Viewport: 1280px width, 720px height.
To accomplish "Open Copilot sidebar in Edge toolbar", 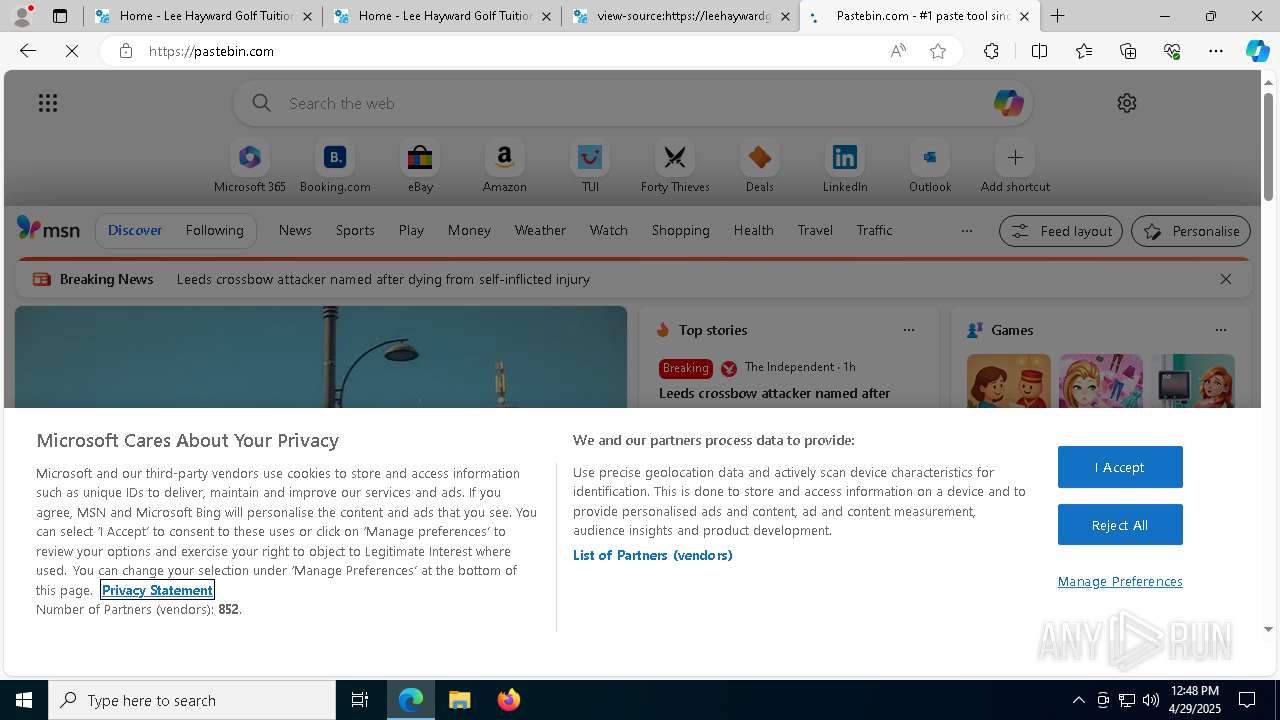I will coord(1257,51).
